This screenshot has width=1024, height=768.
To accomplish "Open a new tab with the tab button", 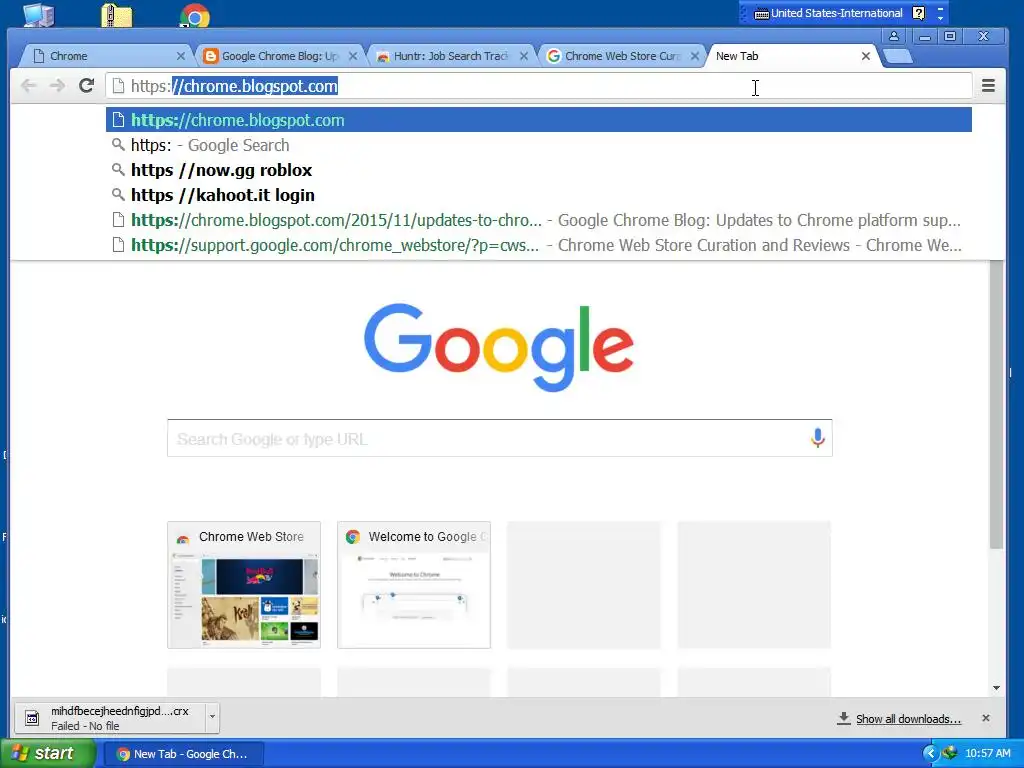I will coord(898,56).
